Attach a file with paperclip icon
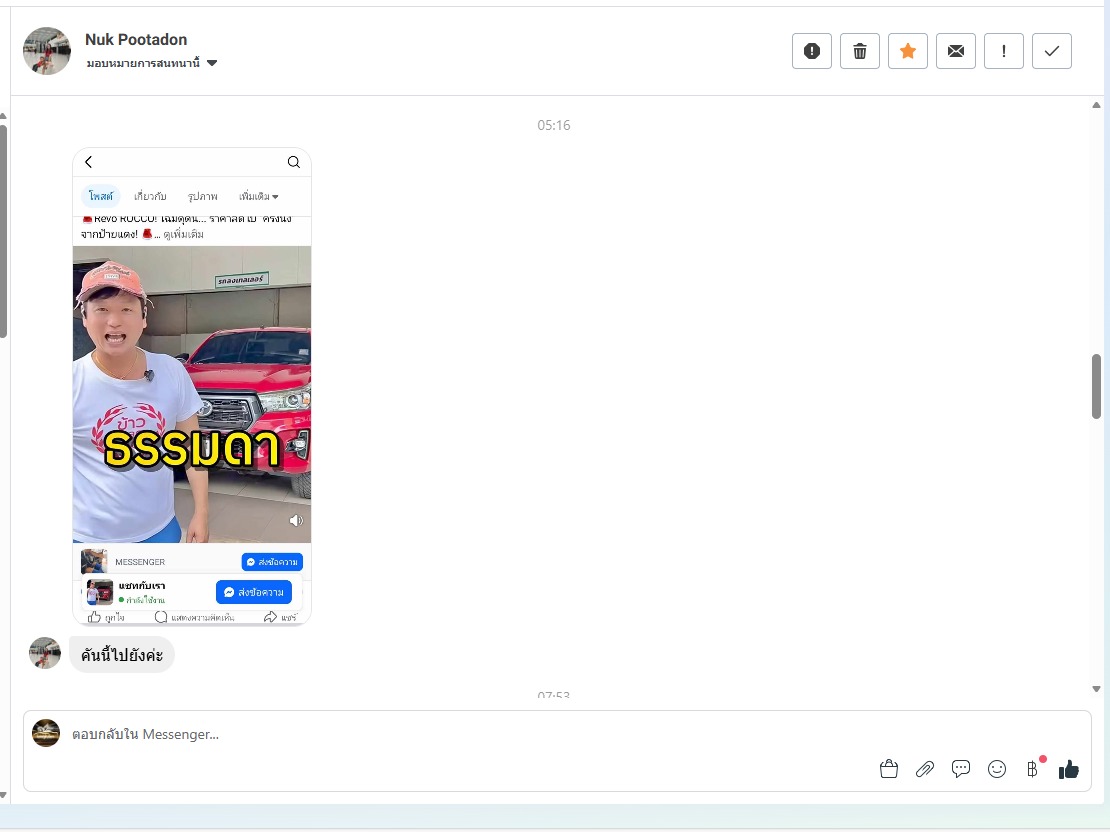This screenshot has width=1110, height=832. (x=925, y=769)
